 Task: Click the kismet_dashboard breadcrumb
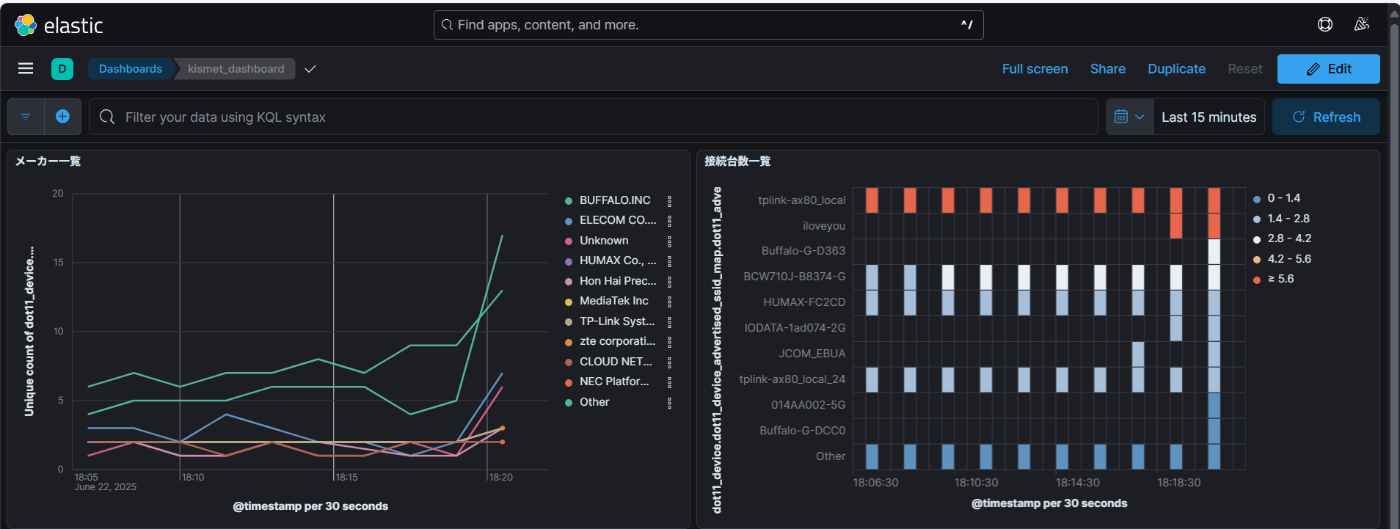coord(236,69)
